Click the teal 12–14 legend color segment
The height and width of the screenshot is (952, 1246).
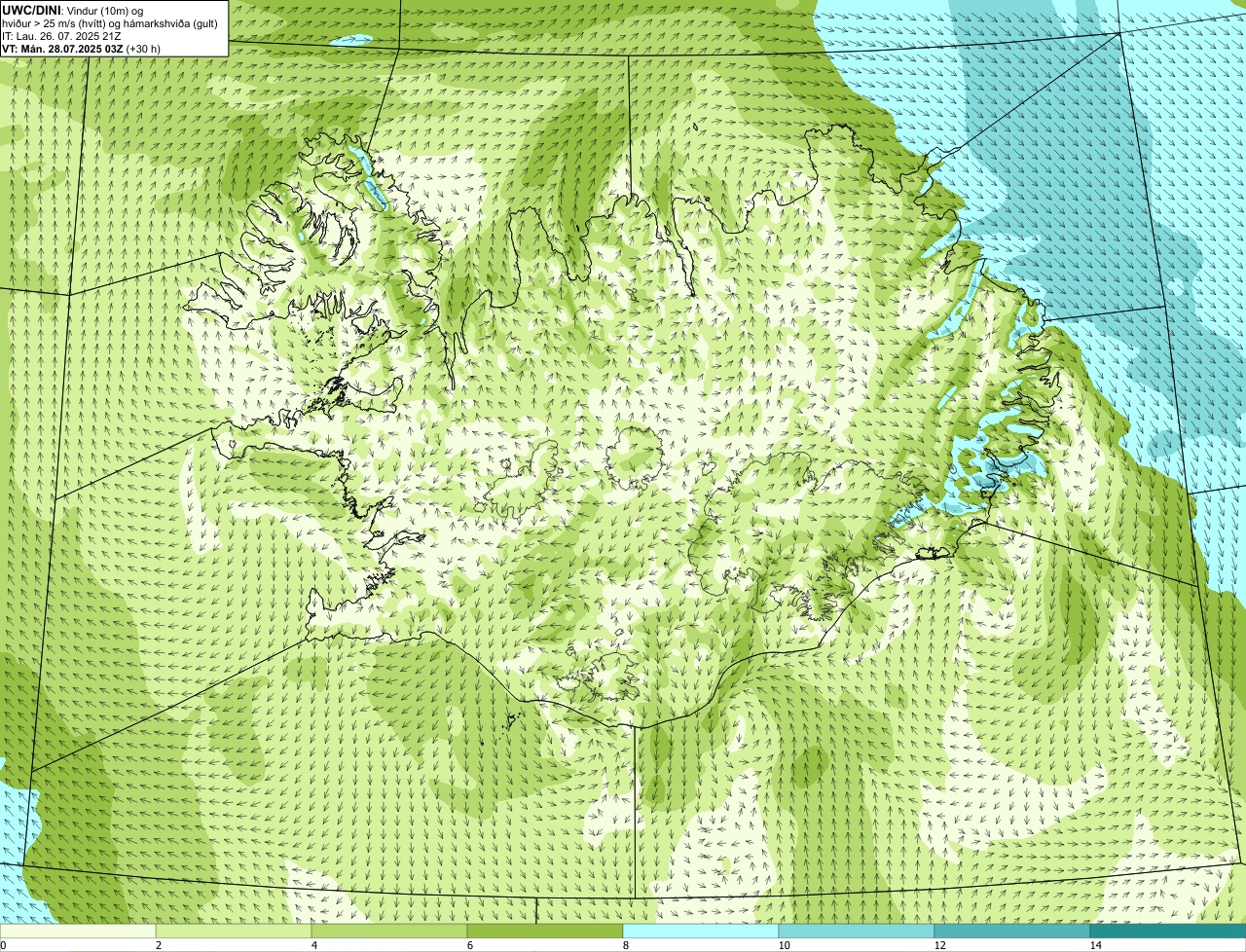pyautogui.click(x=1012, y=931)
